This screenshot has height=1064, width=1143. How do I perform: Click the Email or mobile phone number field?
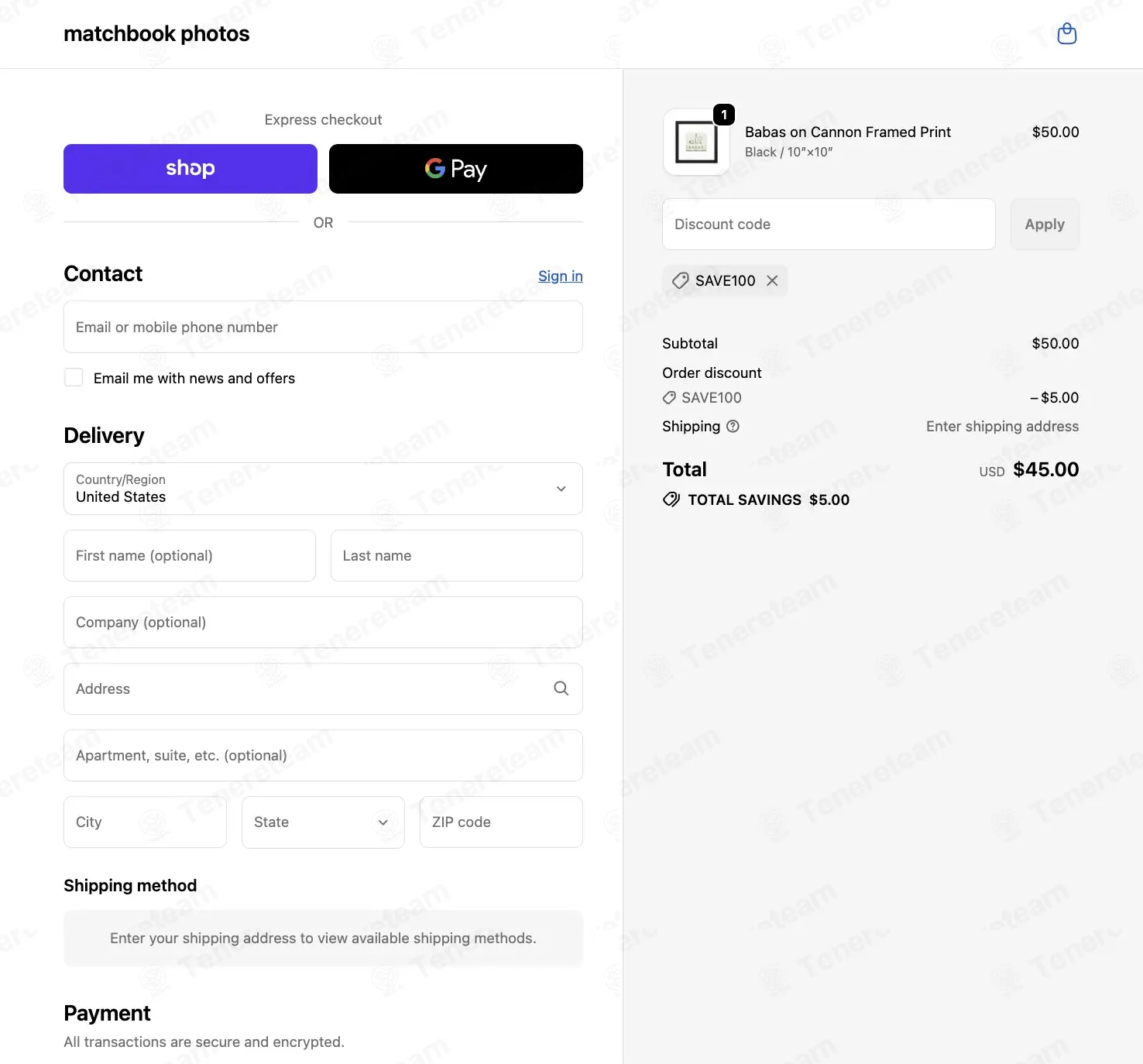(323, 327)
